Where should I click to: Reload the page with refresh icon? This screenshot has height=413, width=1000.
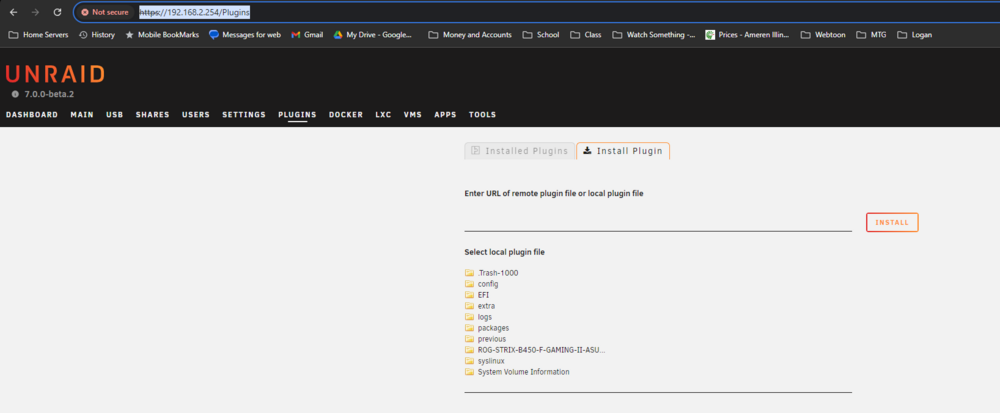[x=57, y=12]
